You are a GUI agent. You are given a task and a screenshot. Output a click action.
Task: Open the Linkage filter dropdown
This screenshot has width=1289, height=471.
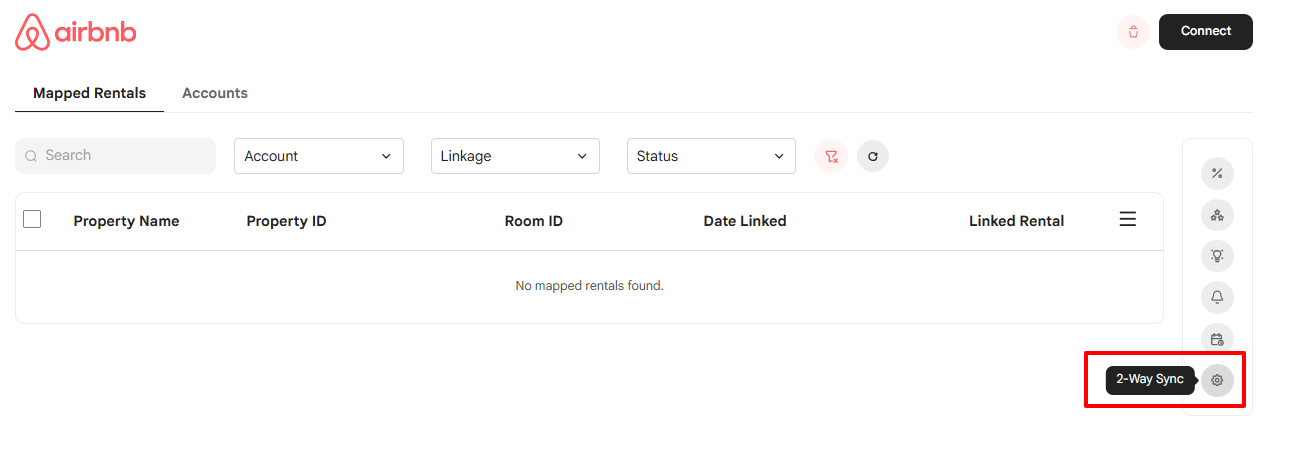[515, 156]
